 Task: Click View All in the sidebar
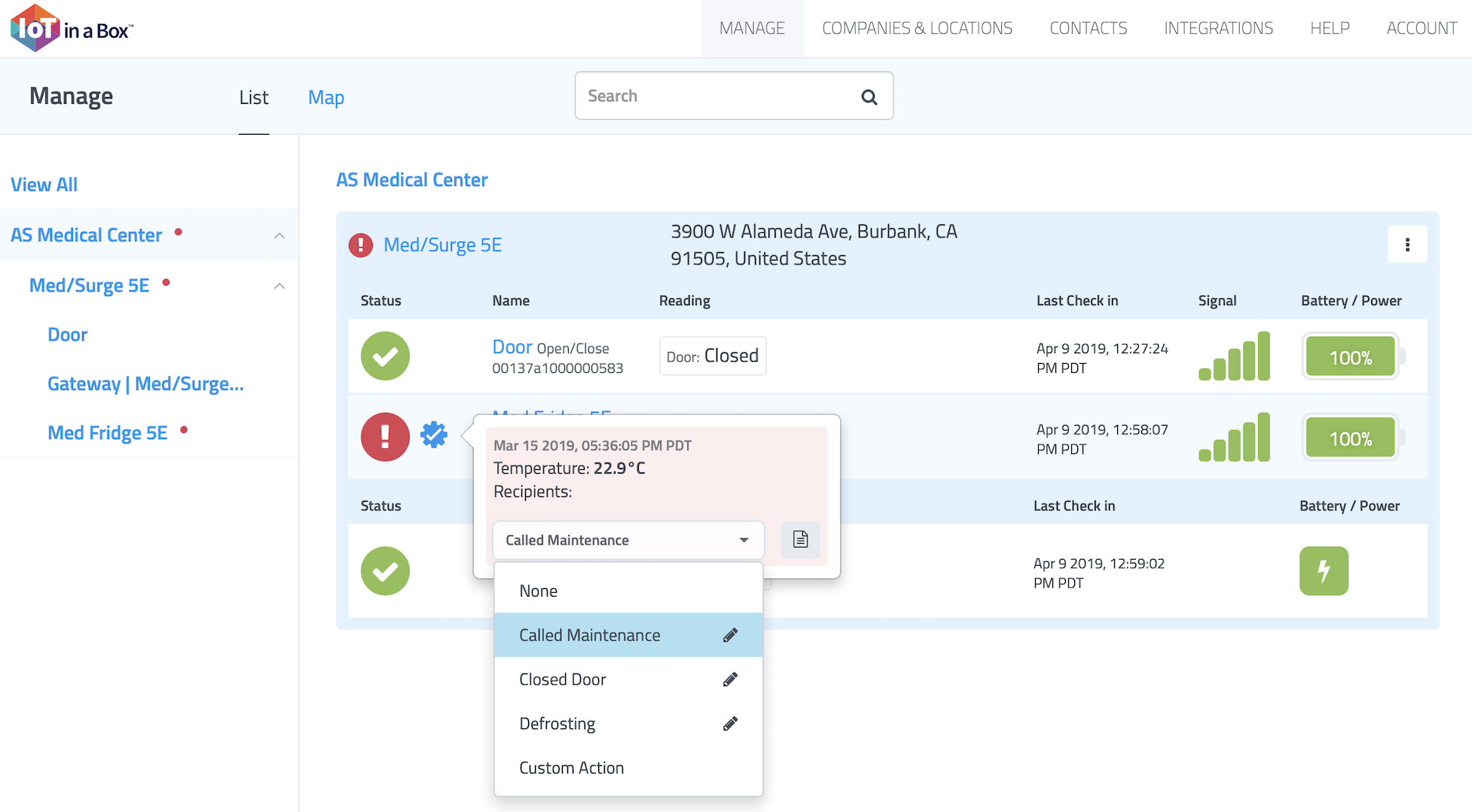click(44, 185)
